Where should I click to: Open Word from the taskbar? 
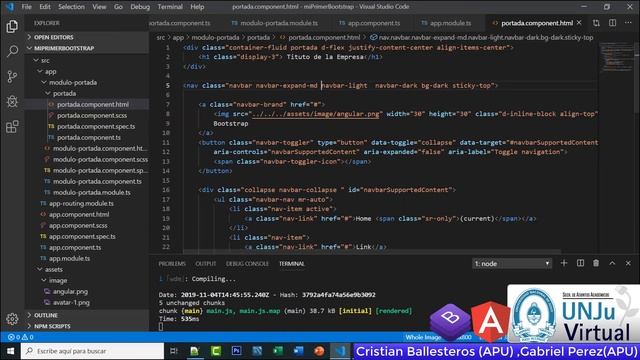(x=299, y=351)
